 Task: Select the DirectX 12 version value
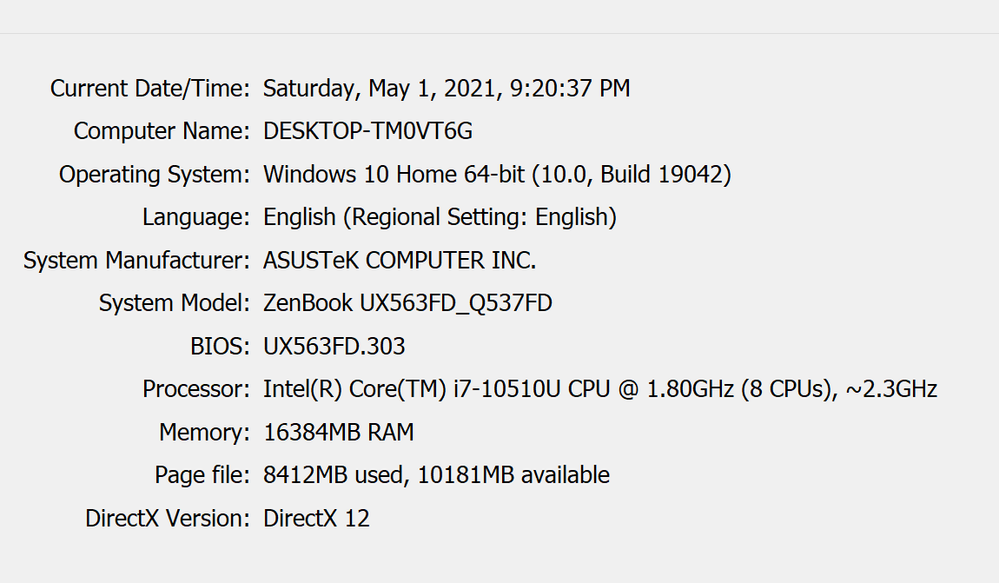pyautogui.click(x=316, y=519)
